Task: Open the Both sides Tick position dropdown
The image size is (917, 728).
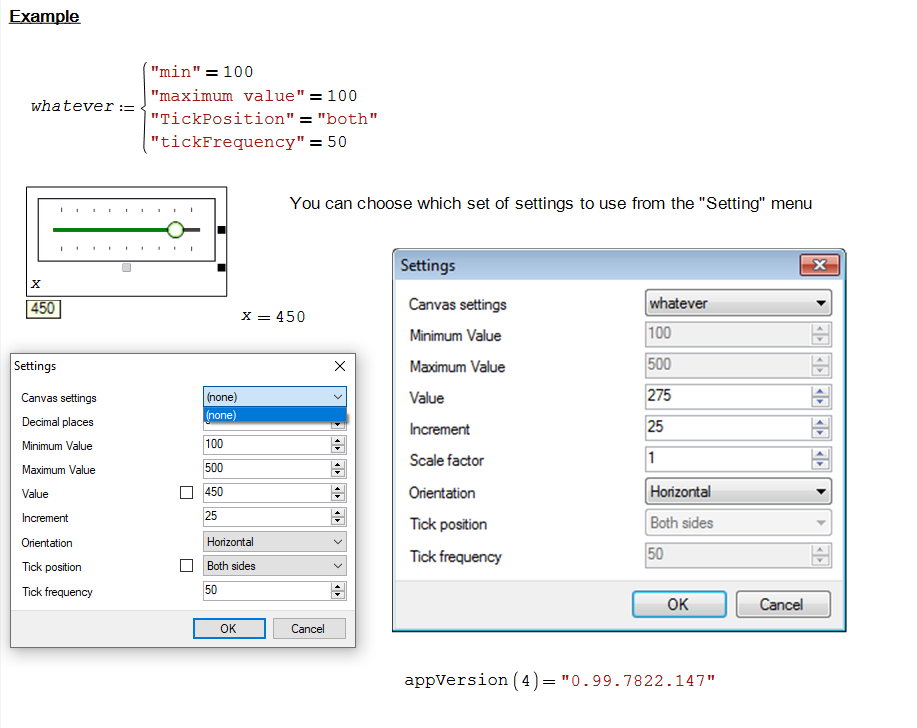Action: point(274,566)
